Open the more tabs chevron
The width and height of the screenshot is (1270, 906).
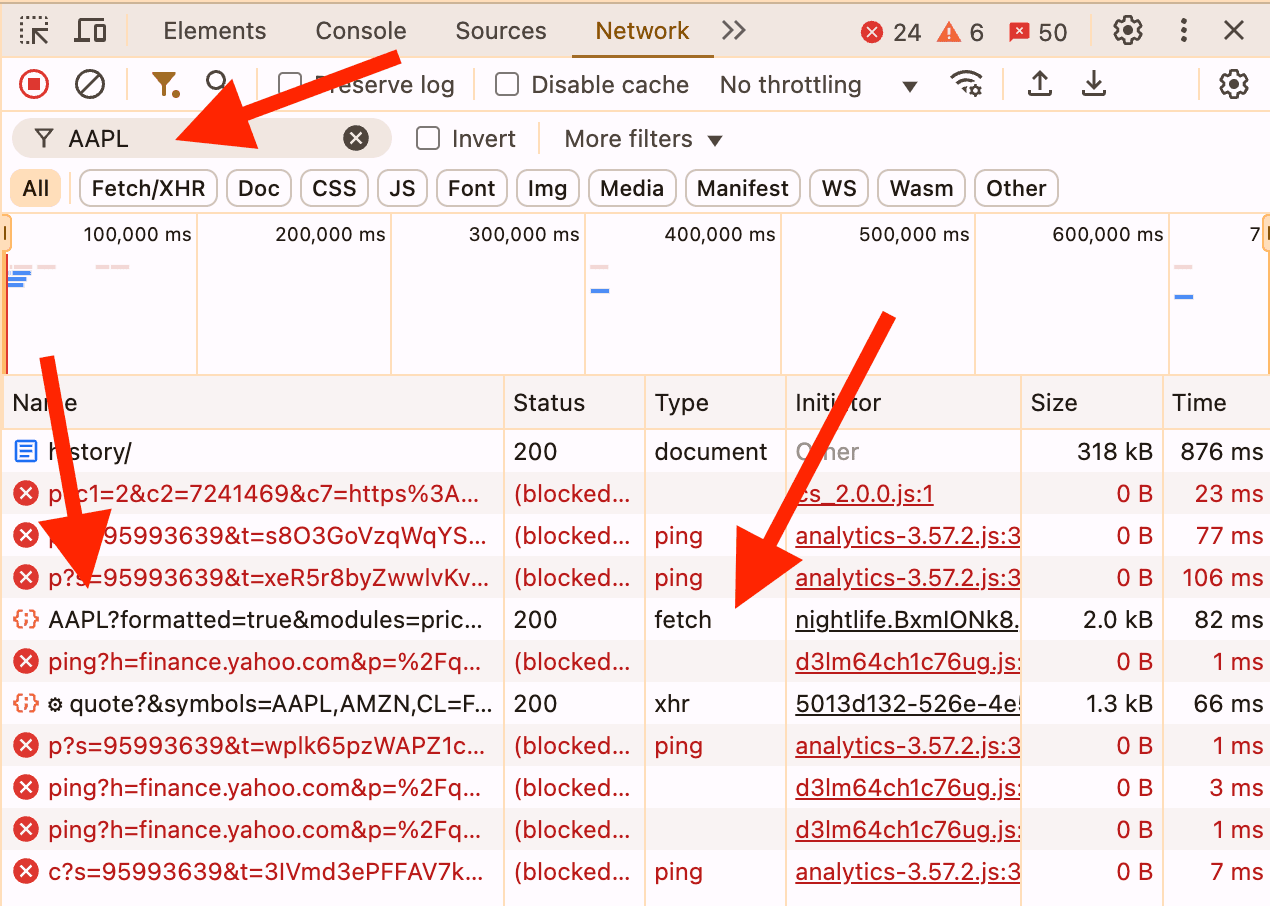[734, 31]
